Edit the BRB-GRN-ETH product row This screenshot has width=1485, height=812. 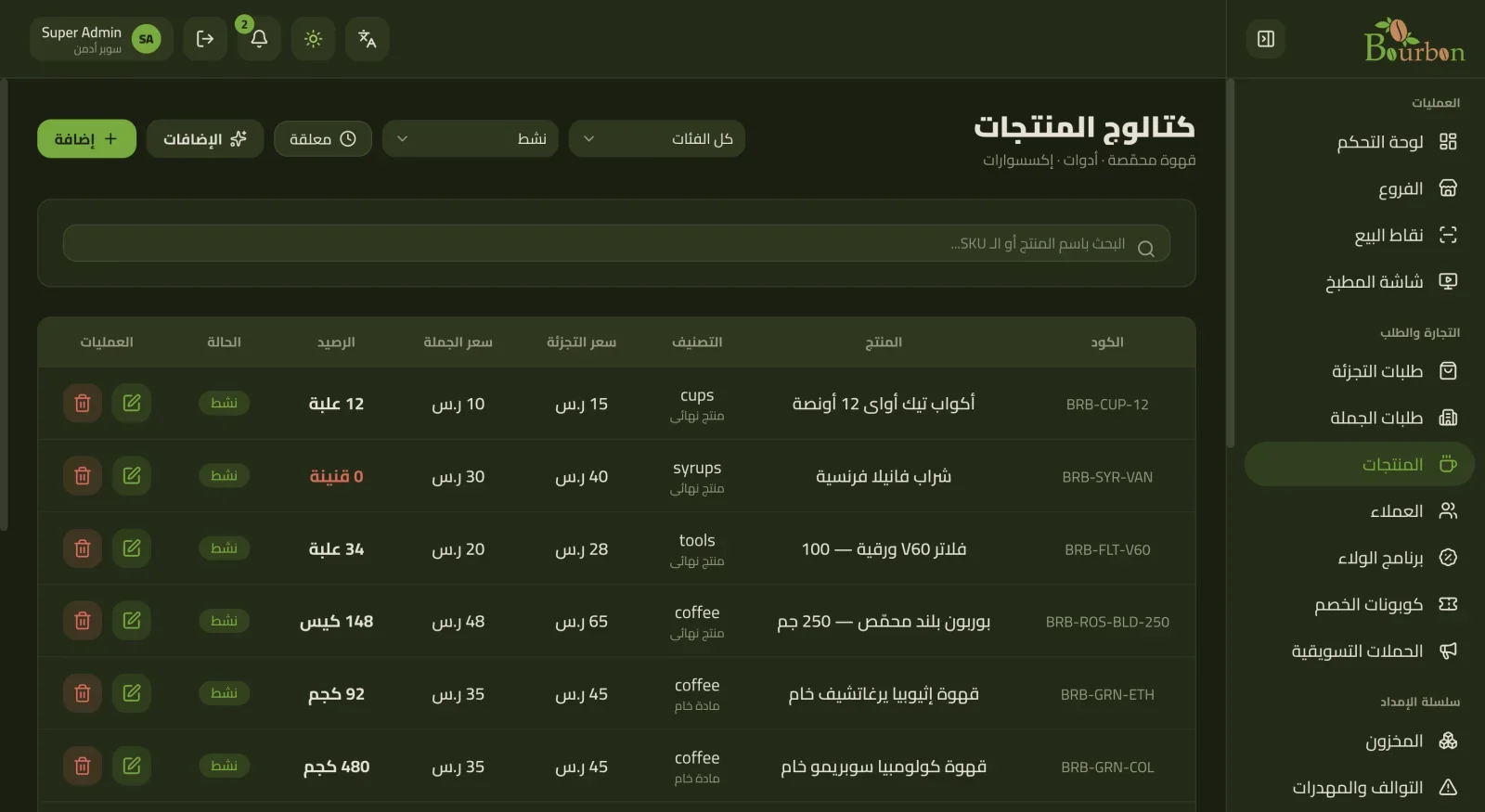tap(132, 693)
